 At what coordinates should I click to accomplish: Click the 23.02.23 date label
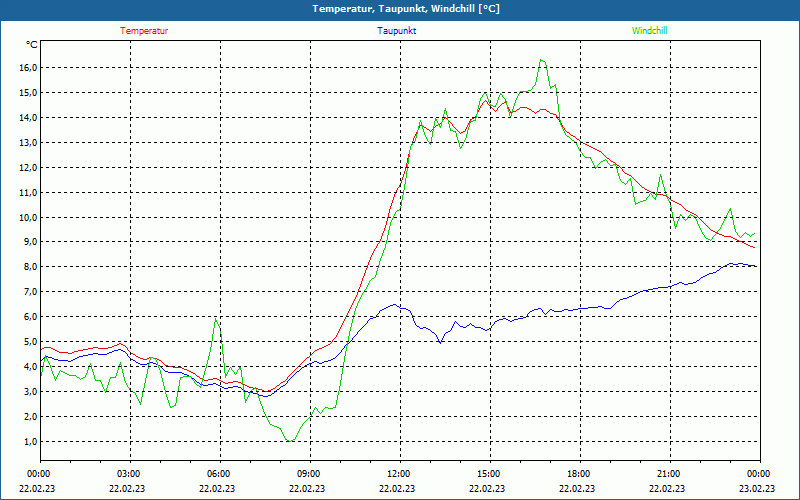point(757,488)
